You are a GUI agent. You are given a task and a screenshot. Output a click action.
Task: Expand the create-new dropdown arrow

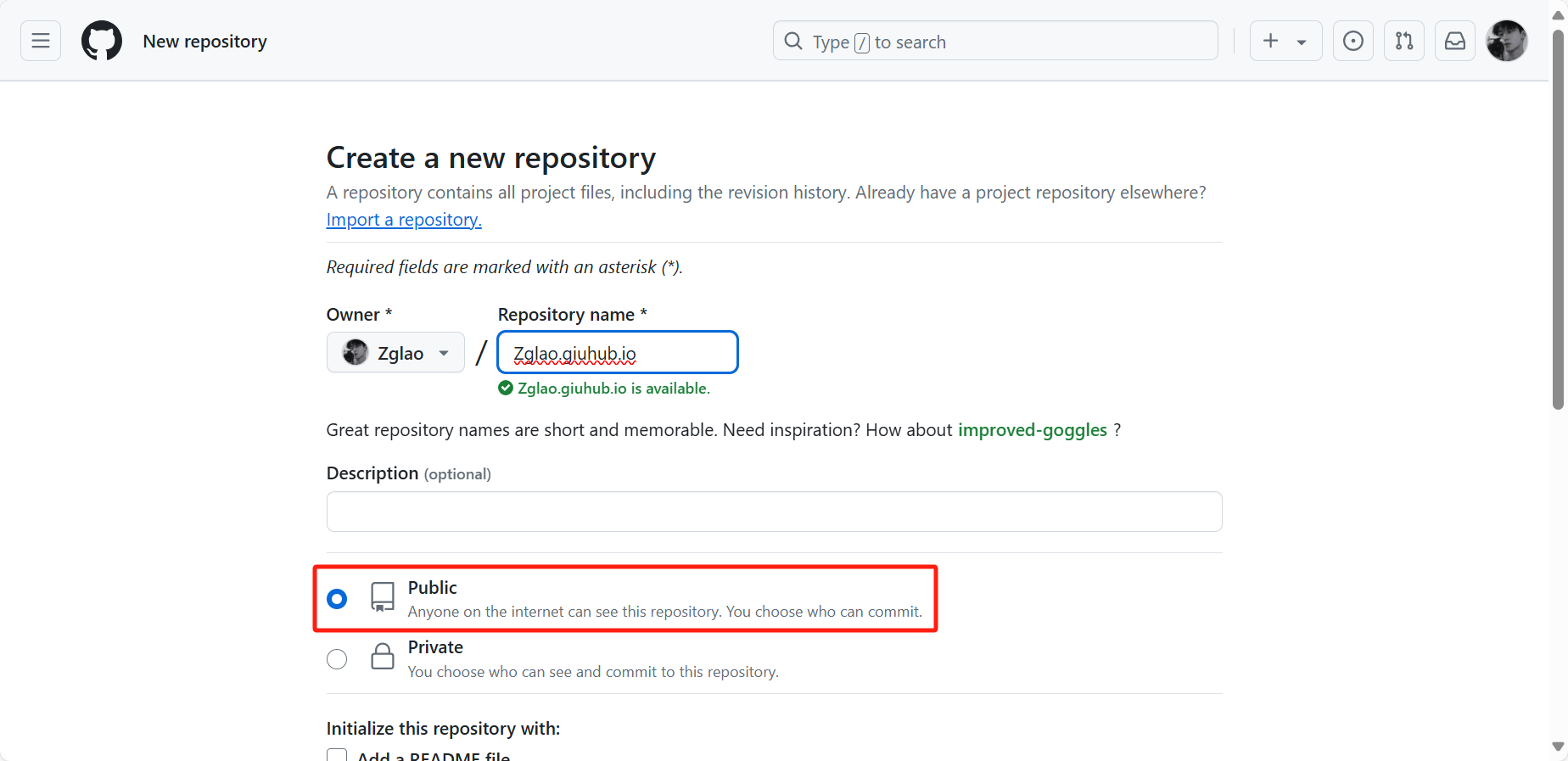click(1302, 42)
